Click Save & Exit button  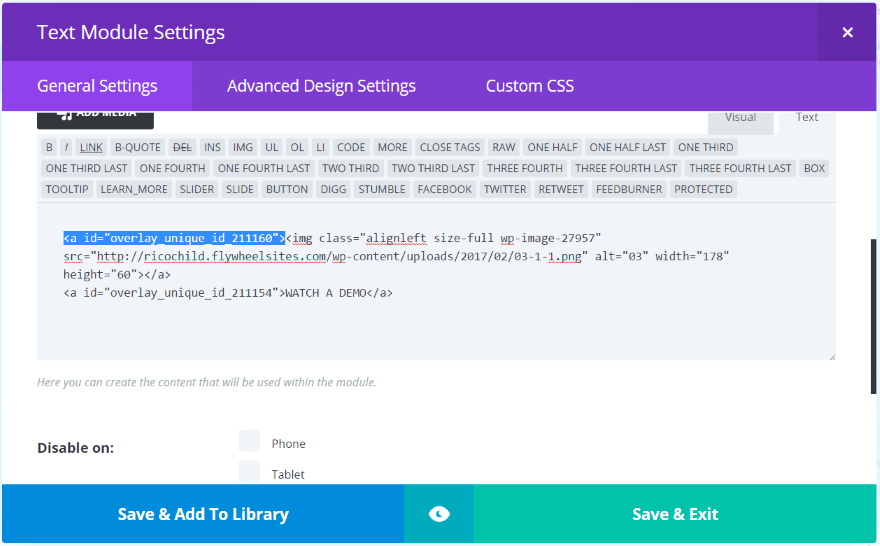point(675,514)
